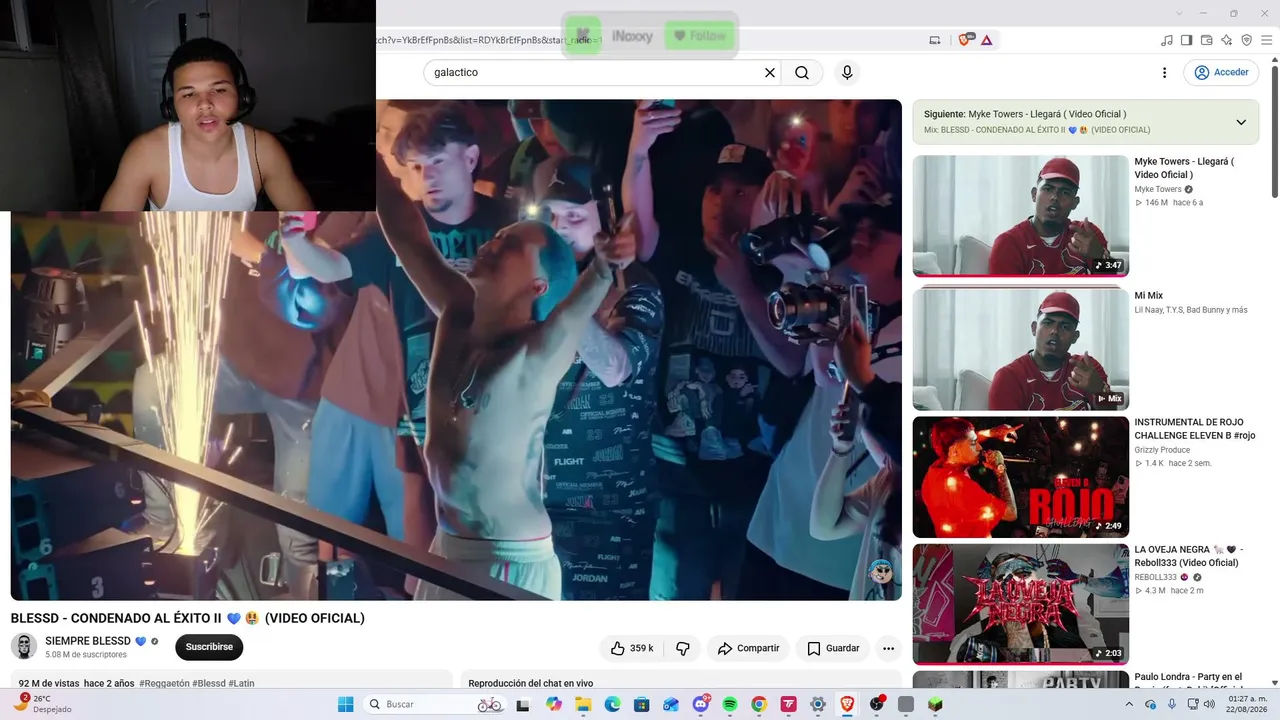Click 'LA OVEJA NEGRA' video title text
The height and width of the screenshot is (720, 1280).
coord(1188,556)
